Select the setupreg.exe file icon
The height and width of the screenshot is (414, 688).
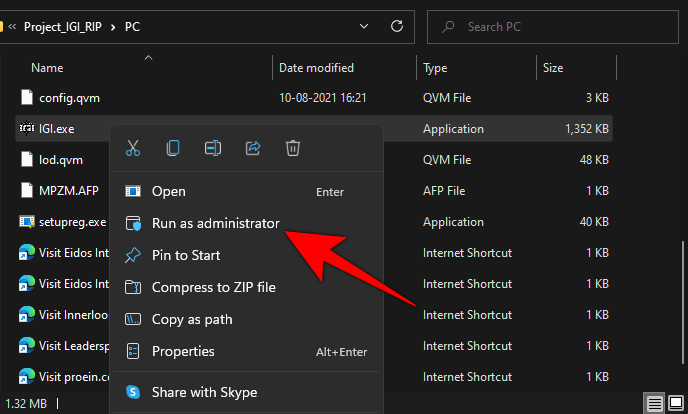(x=28, y=222)
